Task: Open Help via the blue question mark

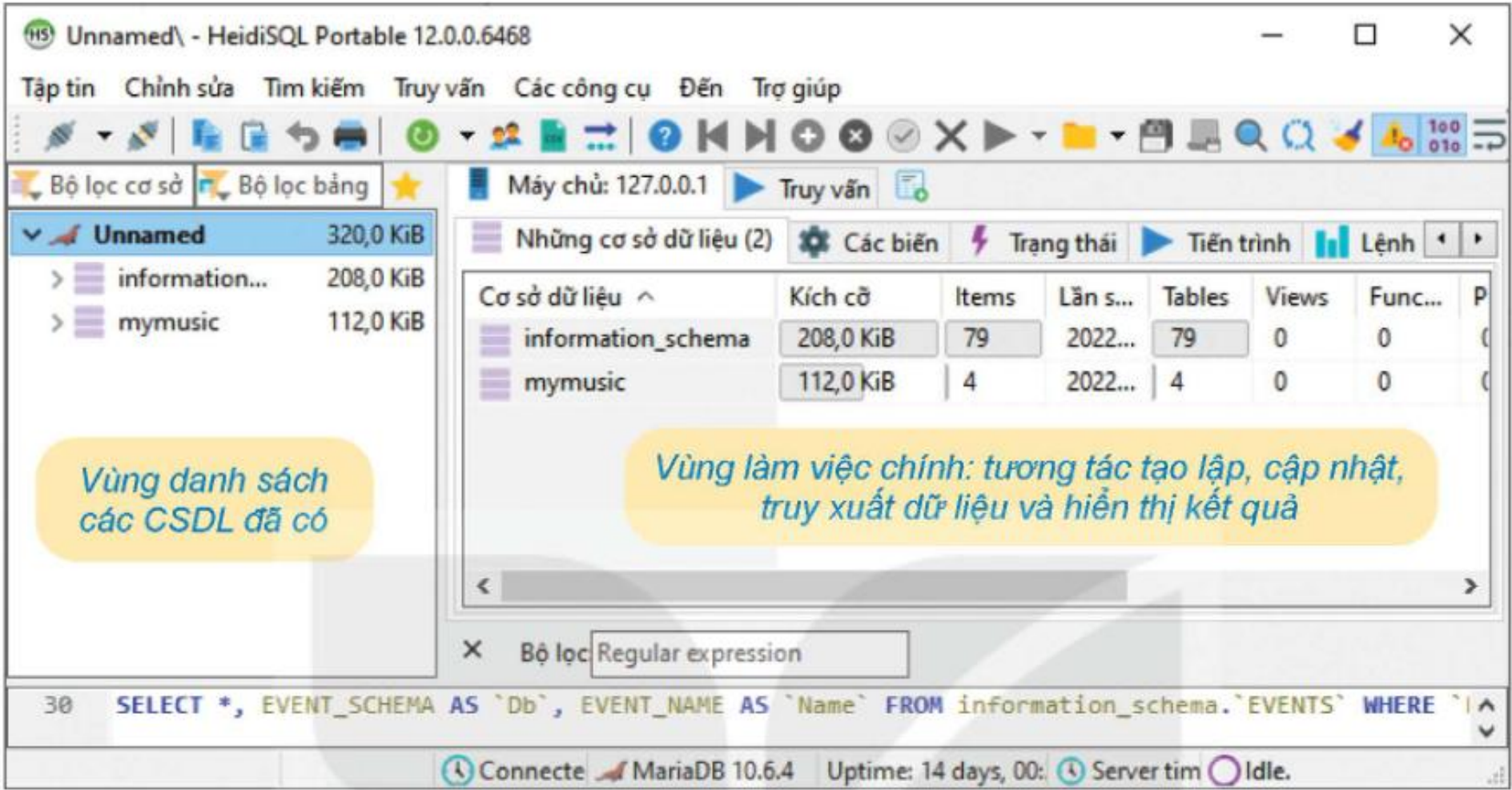Action: [664, 136]
